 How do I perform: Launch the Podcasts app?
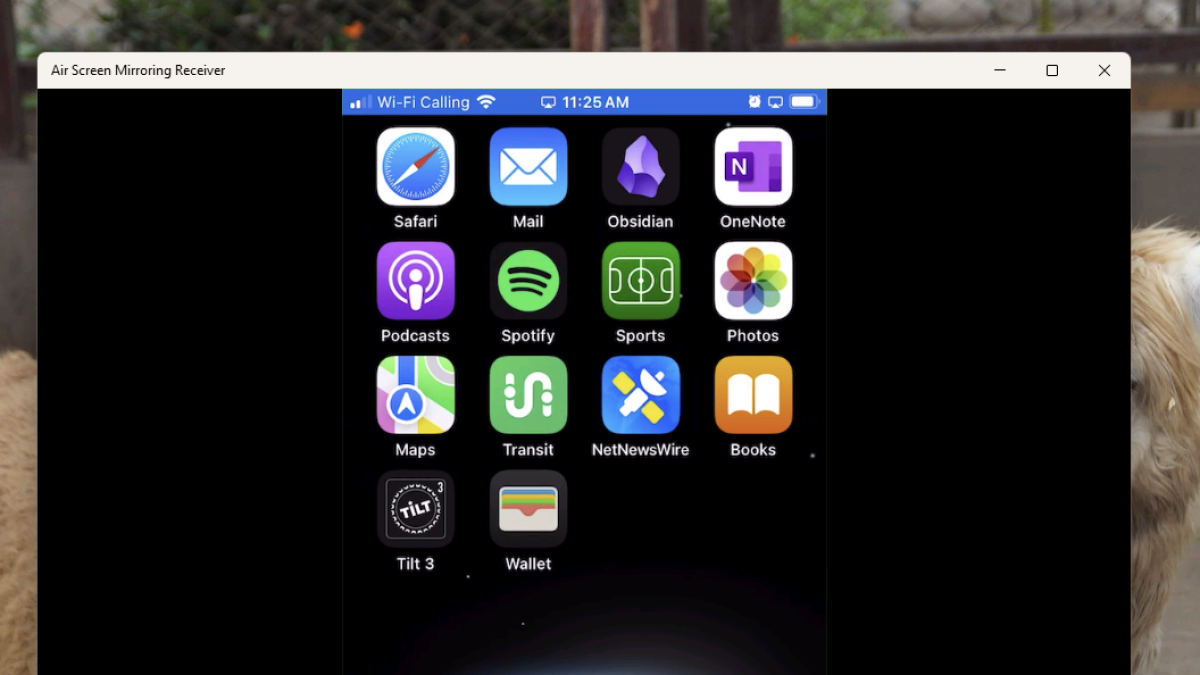tap(415, 280)
